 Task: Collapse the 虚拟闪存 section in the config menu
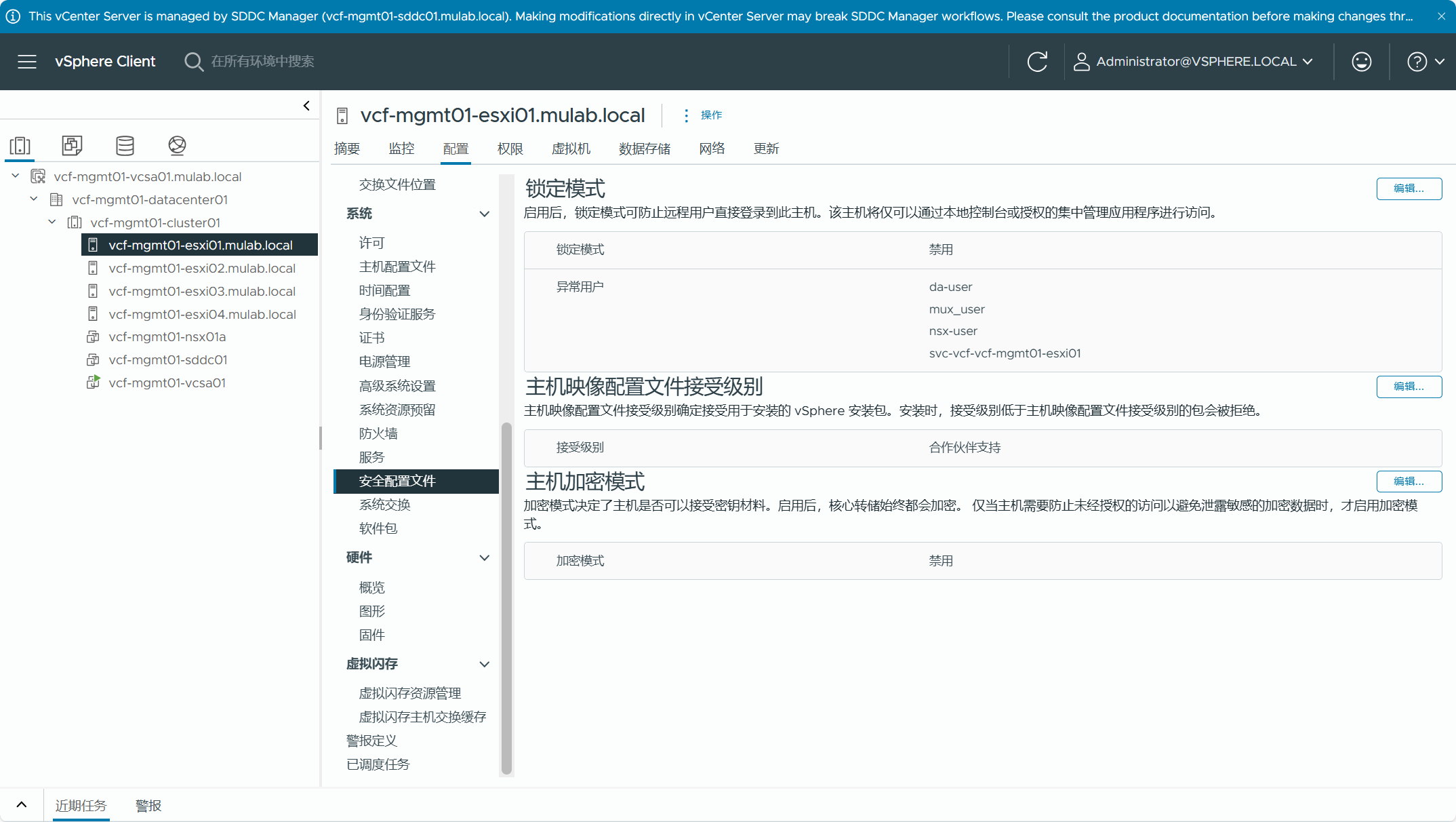click(485, 665)
